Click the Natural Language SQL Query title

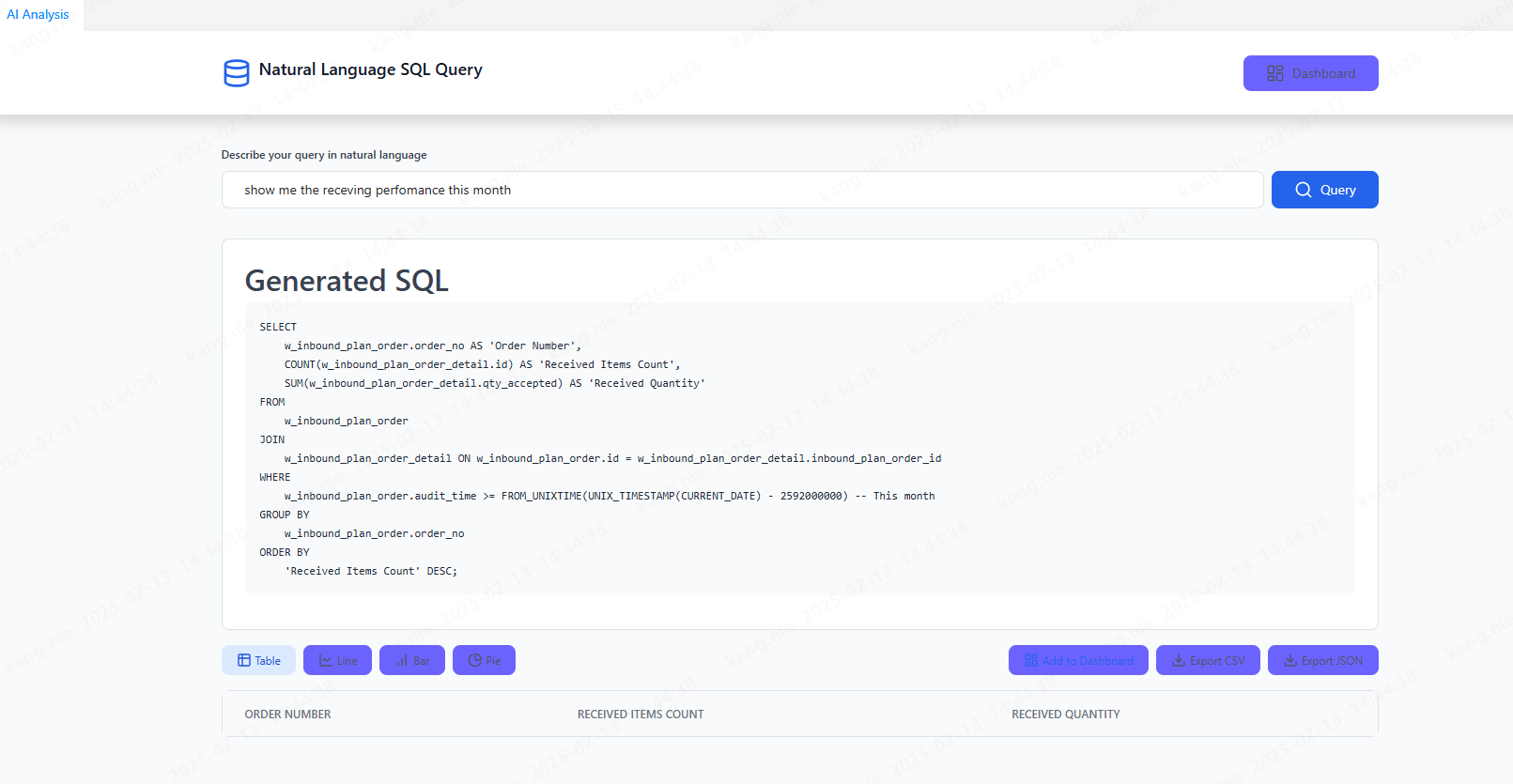coord(370,69)
